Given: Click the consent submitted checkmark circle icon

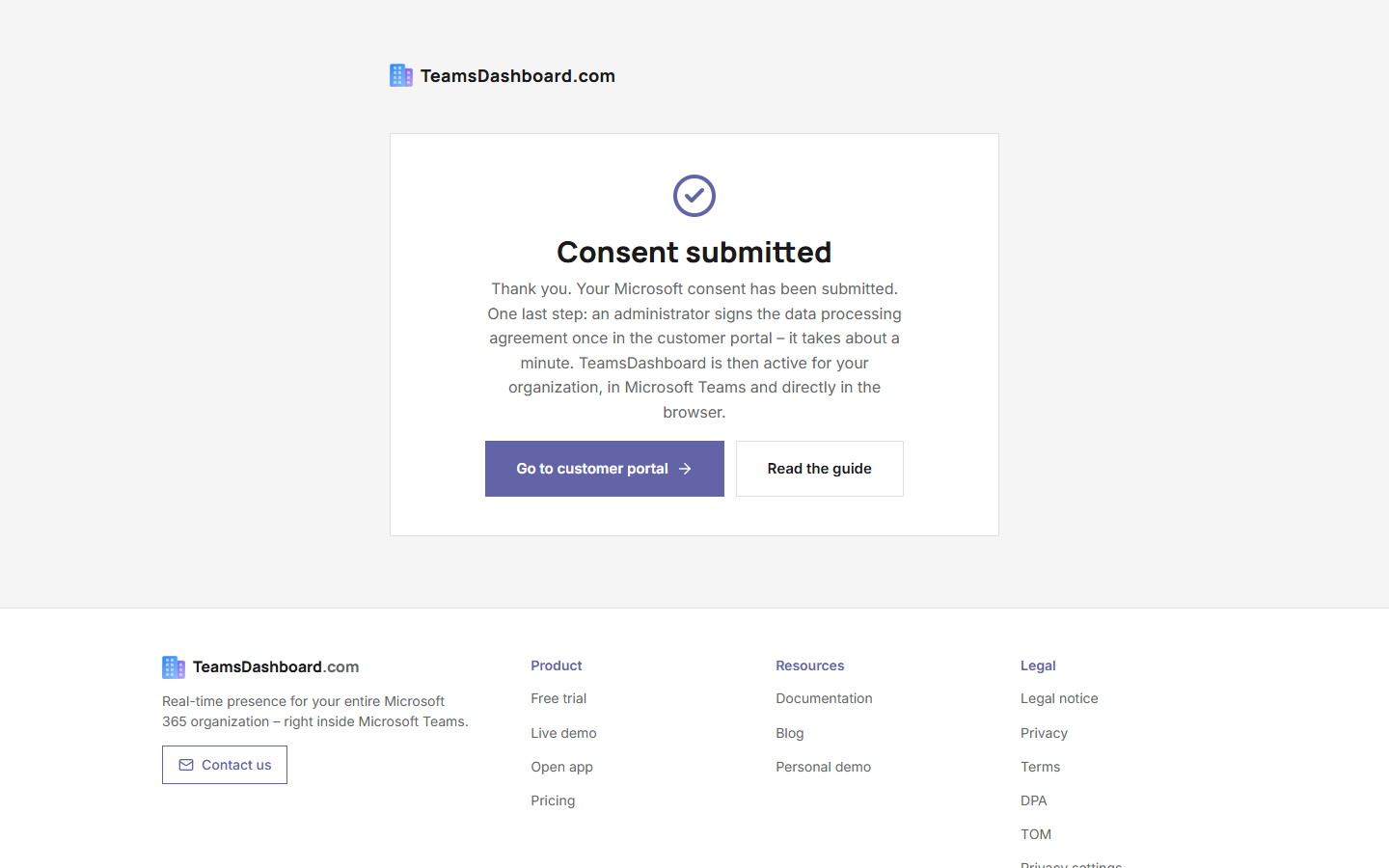Looking at the screenshot, I should click(694, 196).
